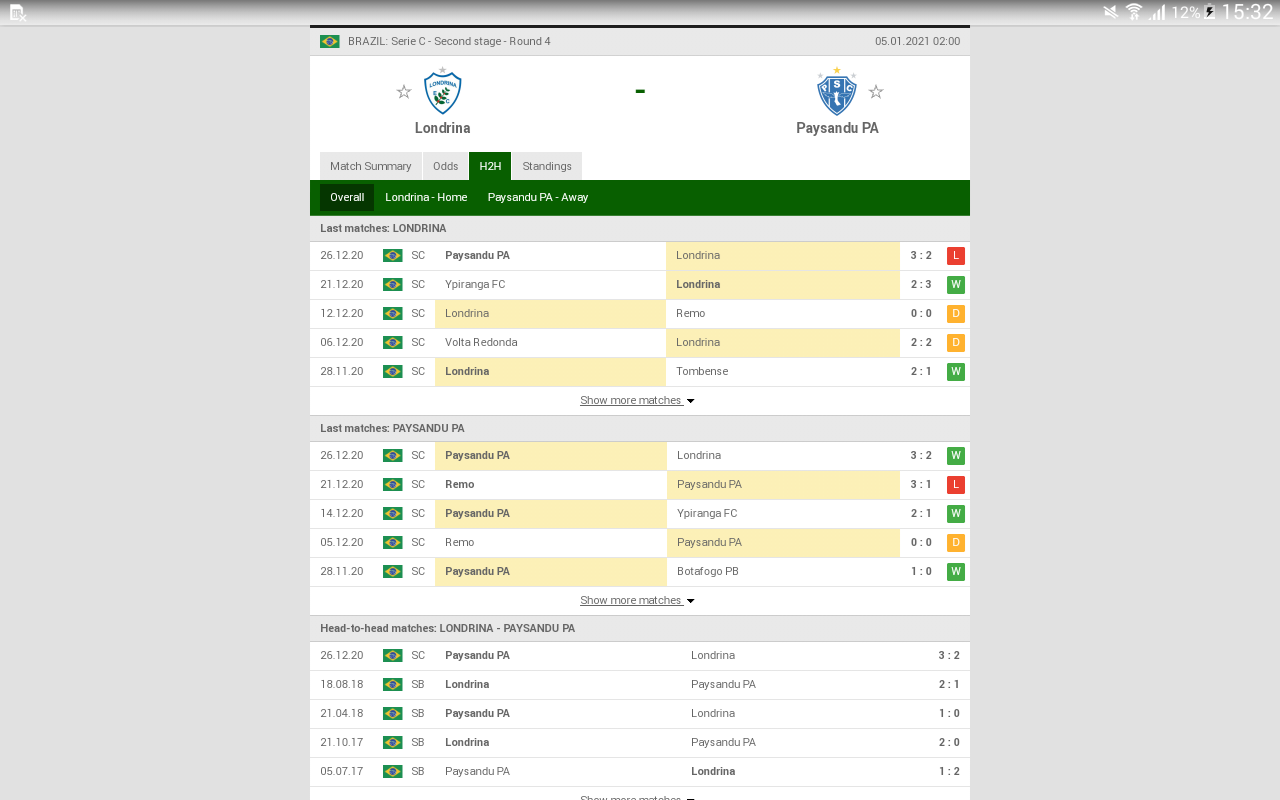1280x800 pixels.
Task: Open the 05.07.17 Paysandu 1:2 Londrina match
Action: (640, 772)
